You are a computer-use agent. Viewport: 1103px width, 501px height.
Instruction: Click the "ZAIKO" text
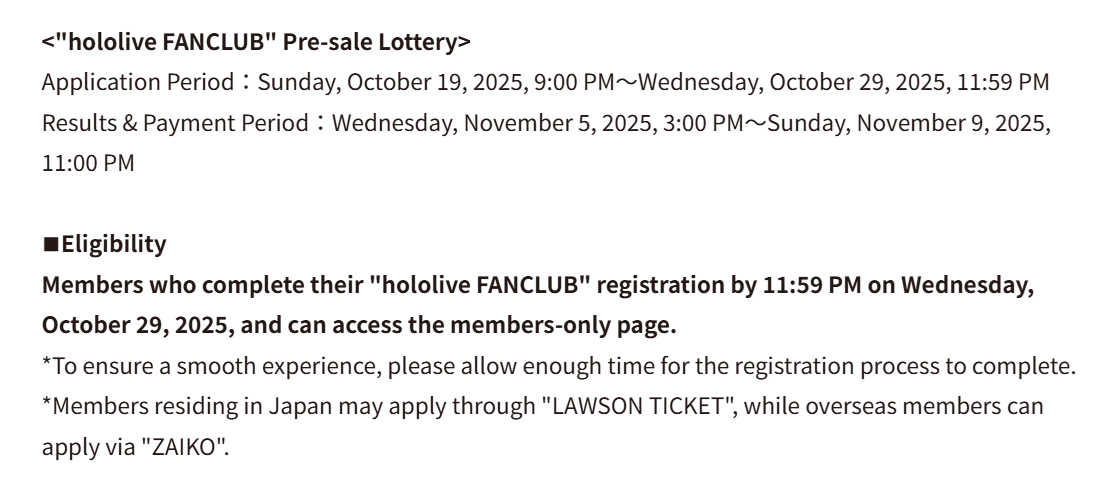tap(191, 447)
